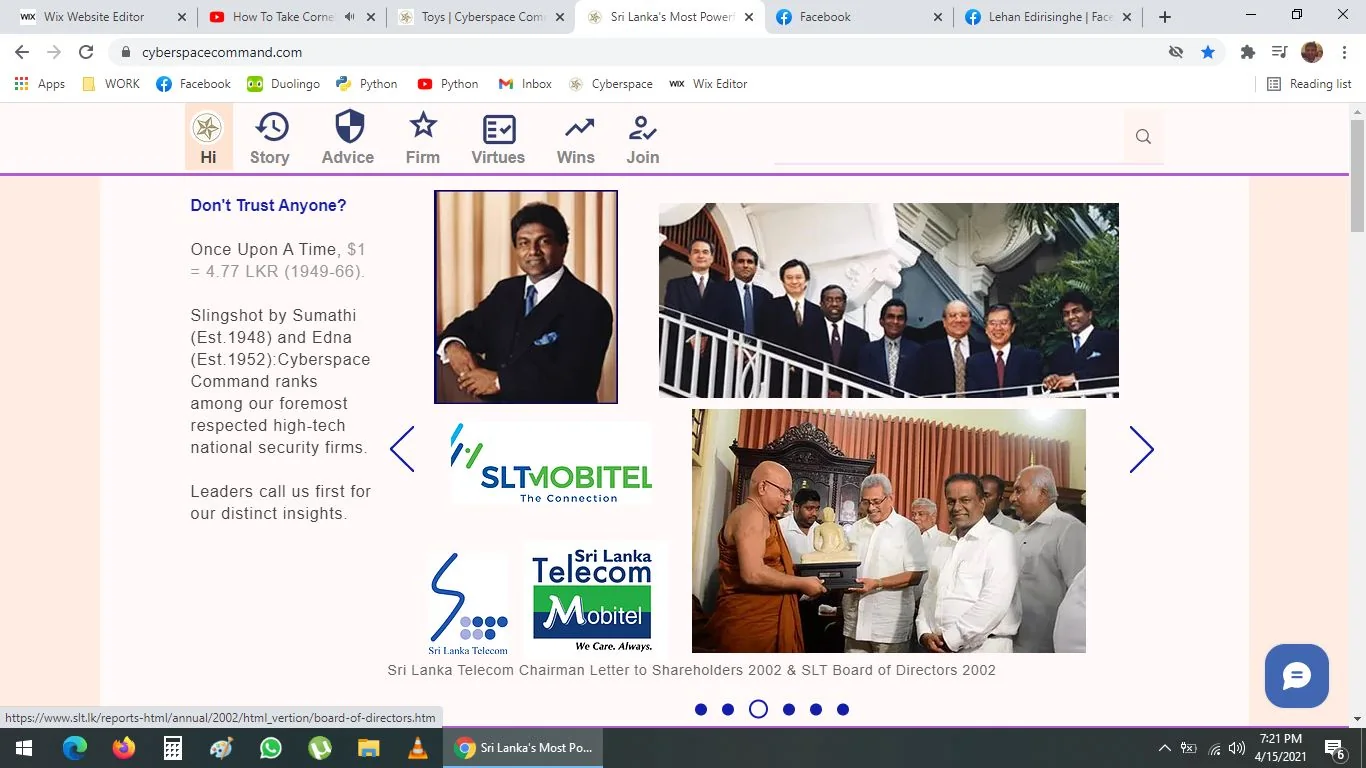Reload the current page
Viewport: 1366px width, 768px height.
click(86, 52)
